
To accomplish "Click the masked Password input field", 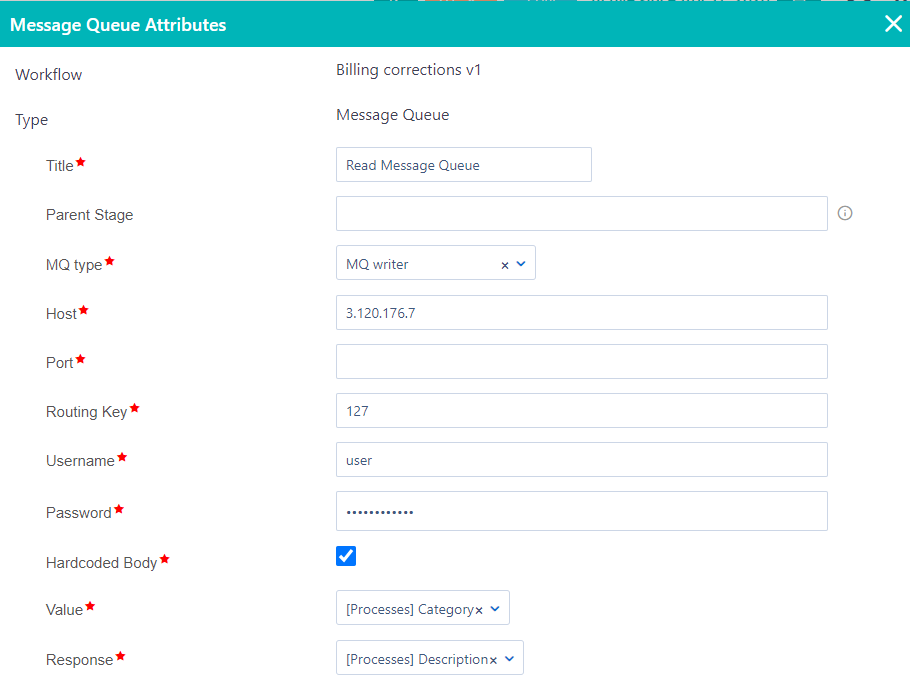I will tap(581, 511).
